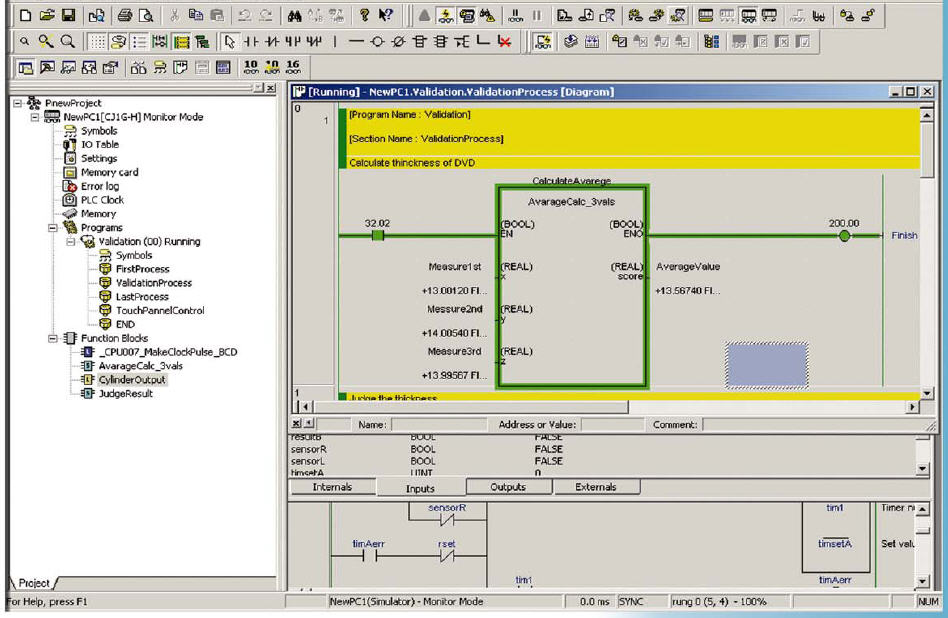Viewport: 948px width, 618px height.
Task: Toggle the grid display button
Action: pos(97,41)
